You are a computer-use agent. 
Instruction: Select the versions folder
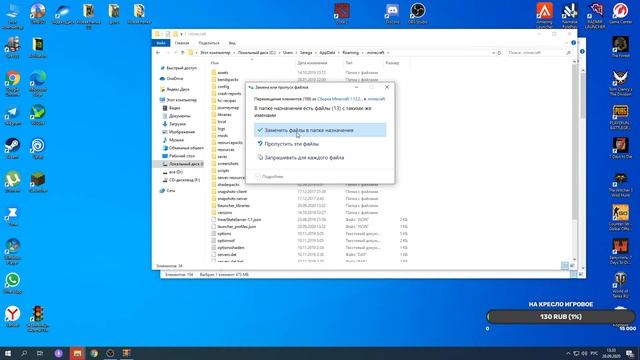pyautogui.click(x=224, y=213)
